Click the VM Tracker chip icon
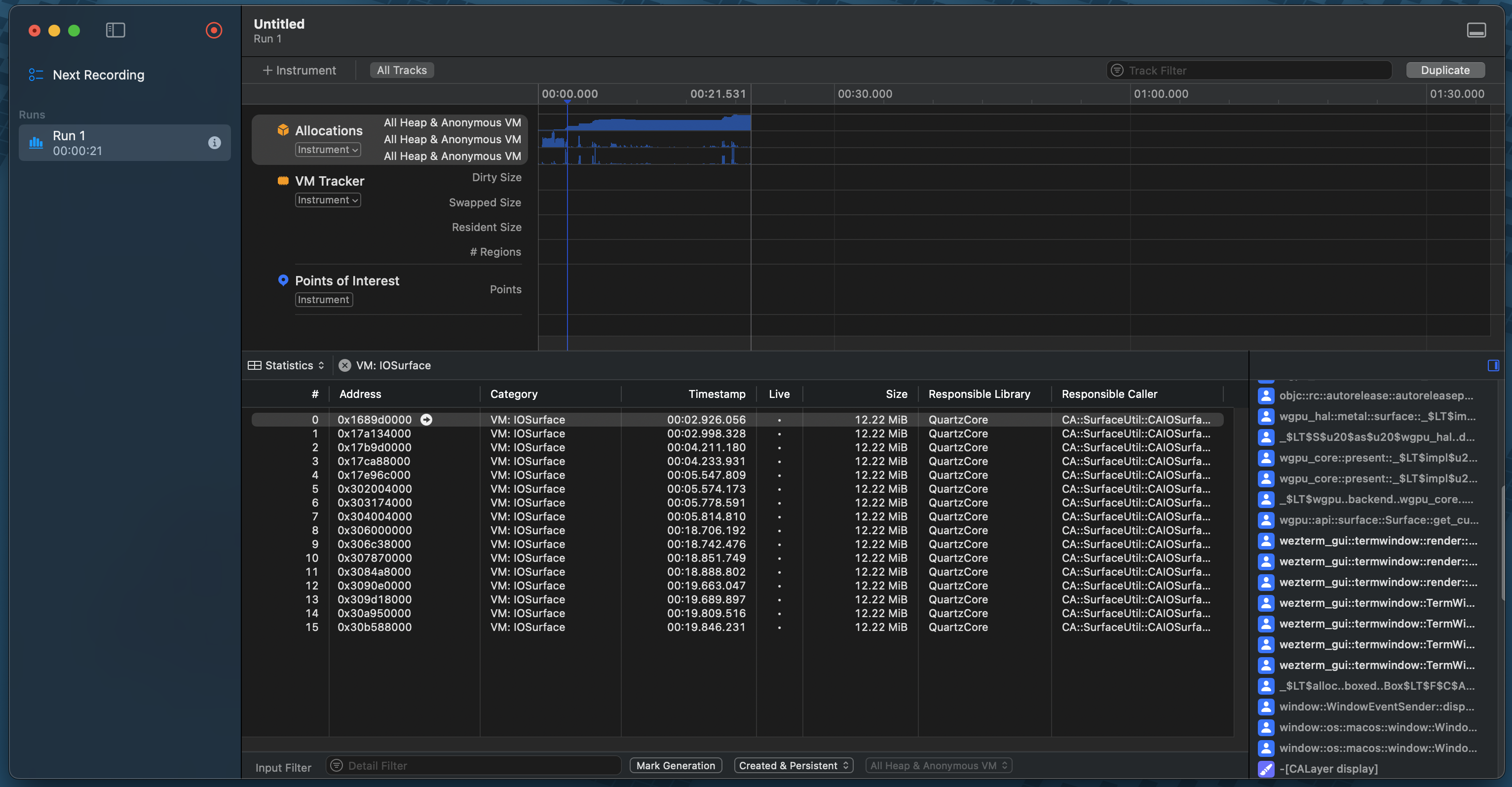 coord(283,181)
